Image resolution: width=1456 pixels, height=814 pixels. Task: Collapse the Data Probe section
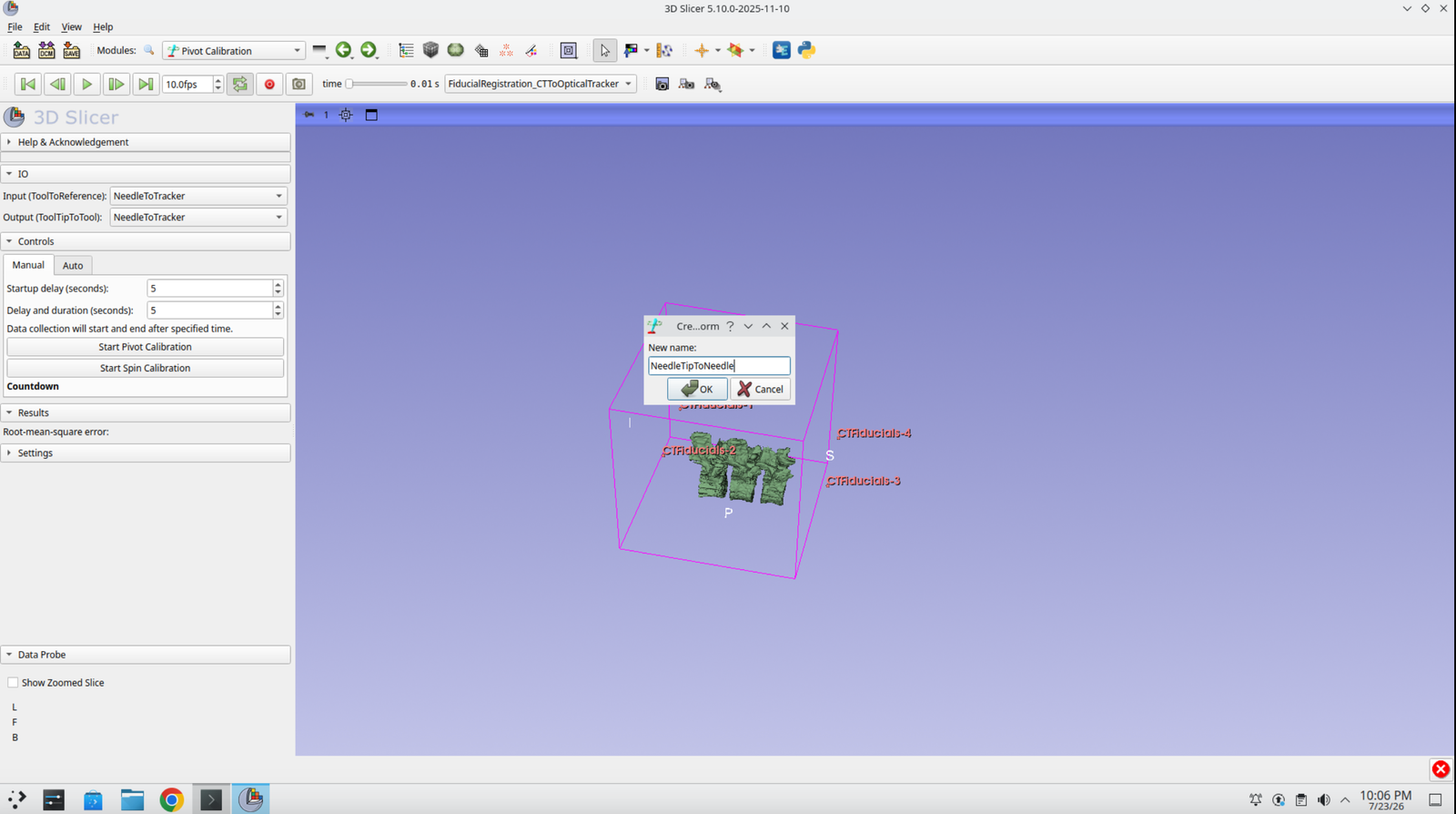pyautogui.click(x=146, y=655)
